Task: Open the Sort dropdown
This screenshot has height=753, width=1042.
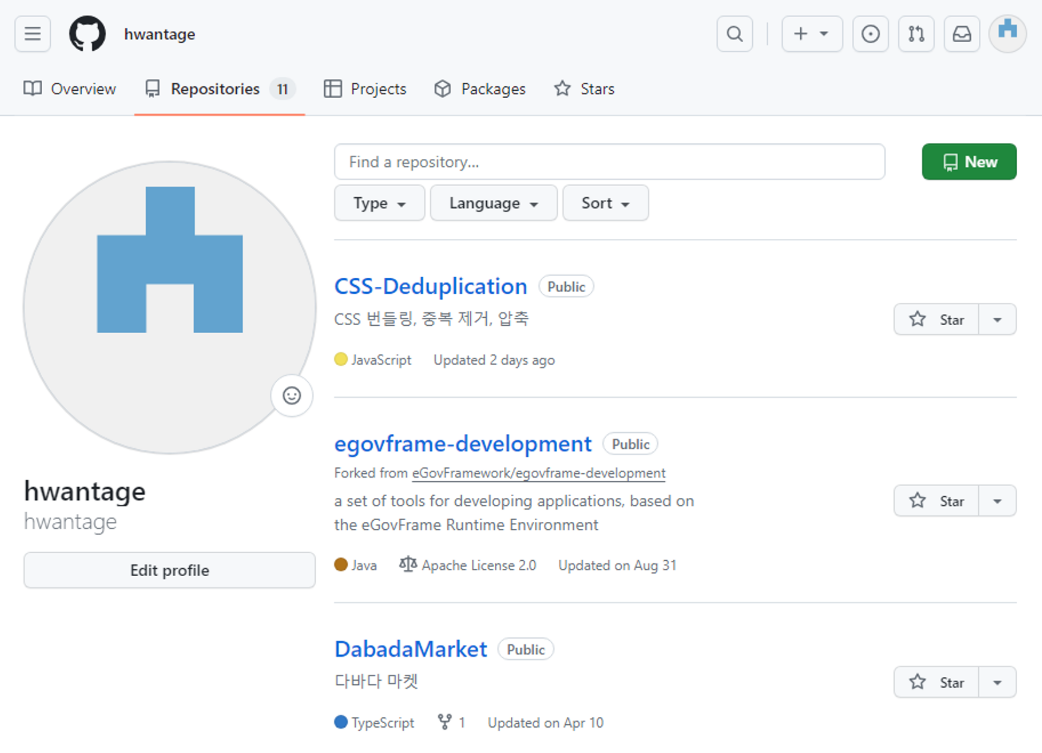Action: coord(605,203)
